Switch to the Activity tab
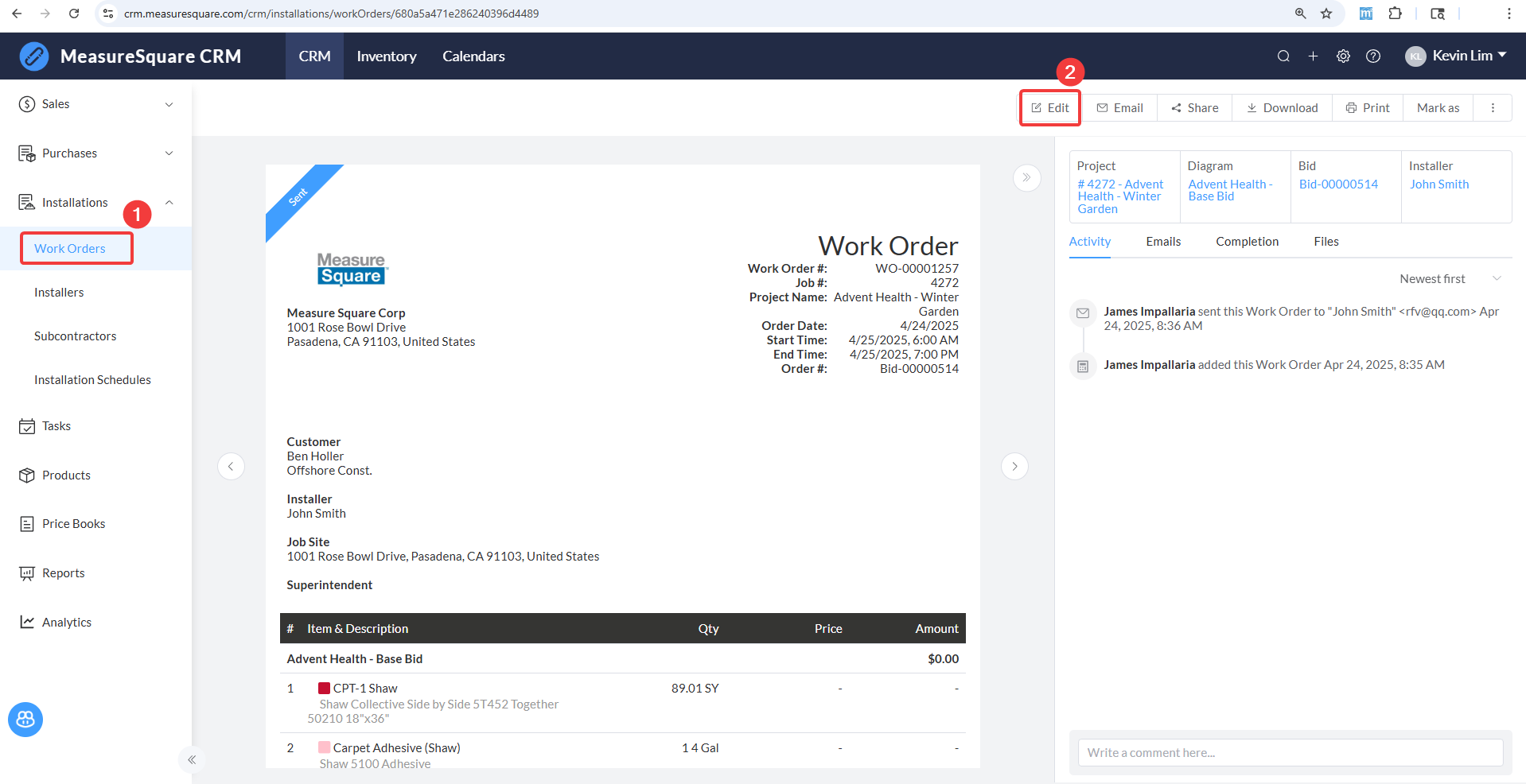Screen dimensions: 1526x784 [1090, 242]
